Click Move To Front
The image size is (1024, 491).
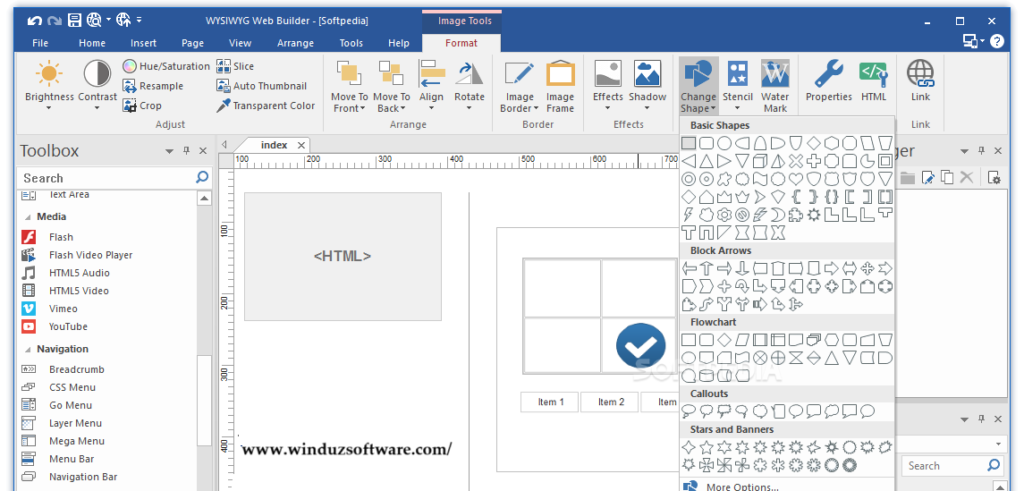pos(349,86)
